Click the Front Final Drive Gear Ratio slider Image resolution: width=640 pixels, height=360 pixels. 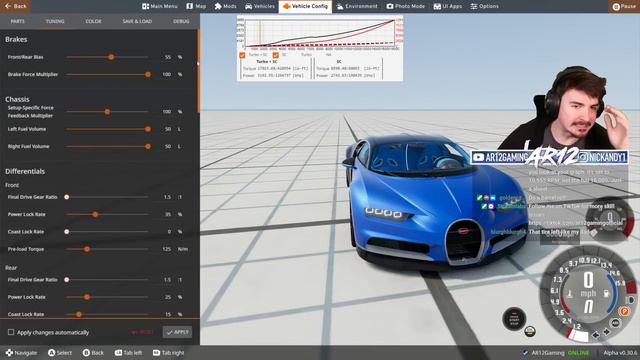coord(107,197)
